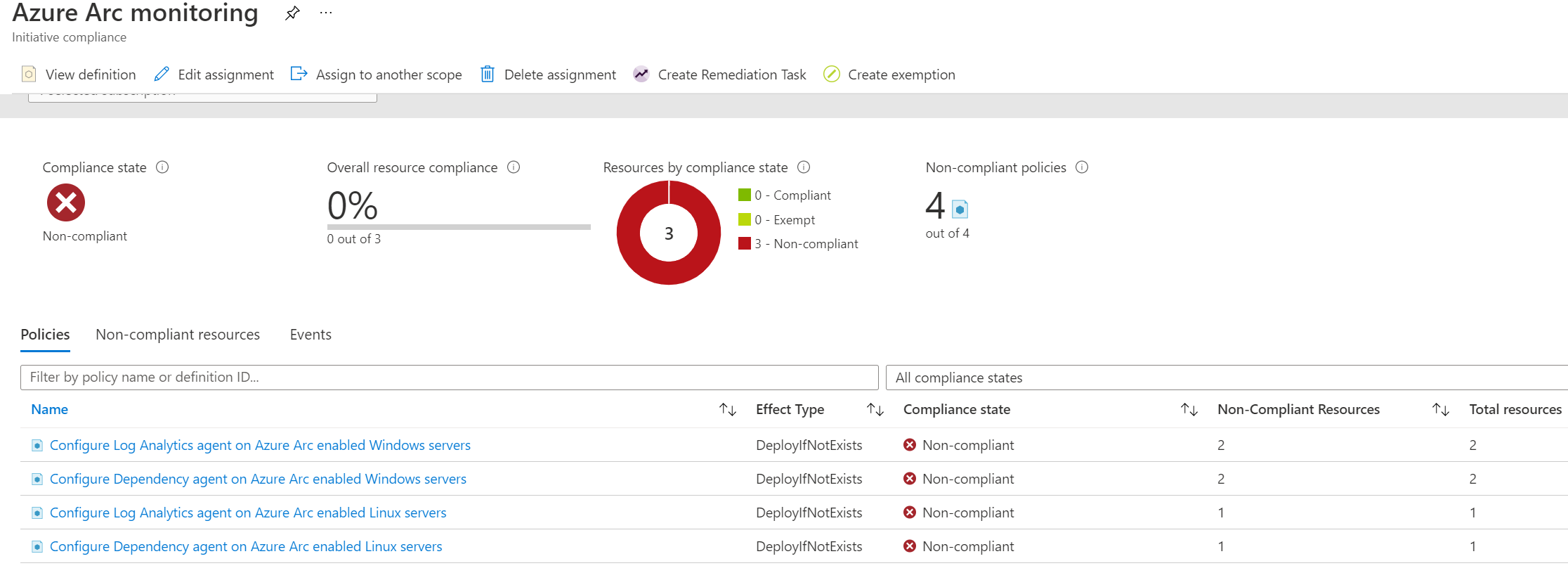Click the red Non-compliant legend swatch
This screenshot has width=1568, height=580.
[x=745, y=243]
